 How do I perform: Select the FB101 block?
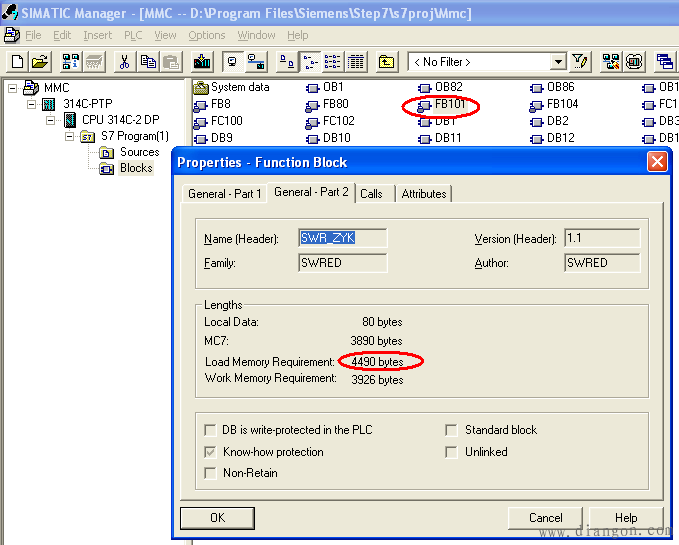[x=449, y=104]
